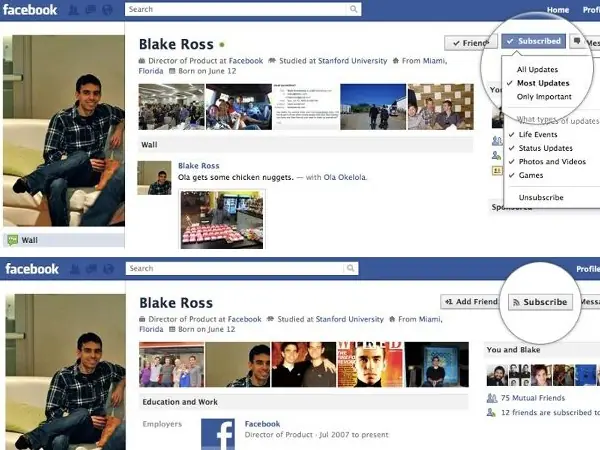600x450 pixels.
Task: Open Facebook link under Employers
Action: pyautogui.click(x=262, y=424)
